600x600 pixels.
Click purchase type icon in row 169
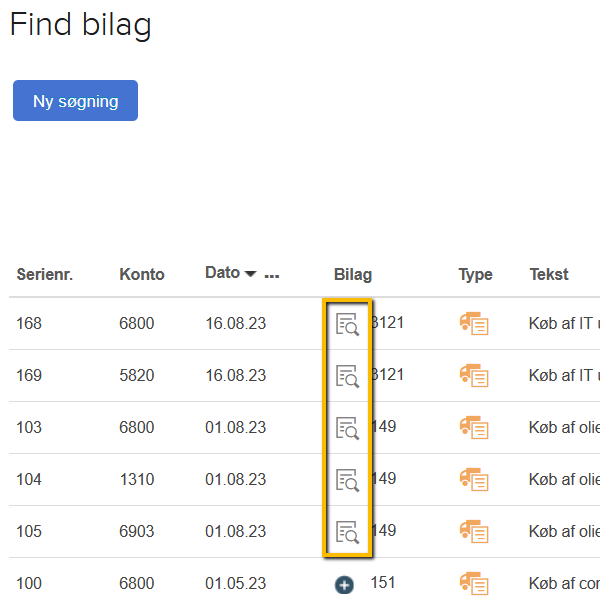coord(473,375)
